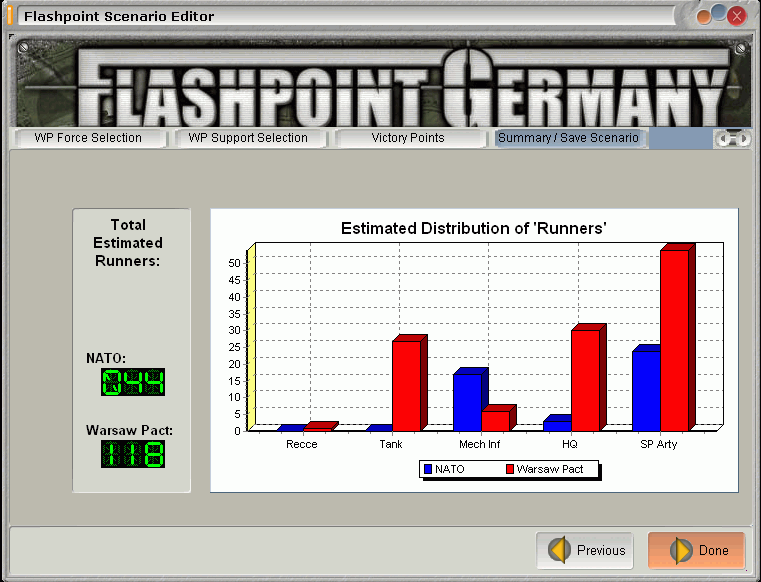Click the 'NATO' legend text

tap(450, 469)
